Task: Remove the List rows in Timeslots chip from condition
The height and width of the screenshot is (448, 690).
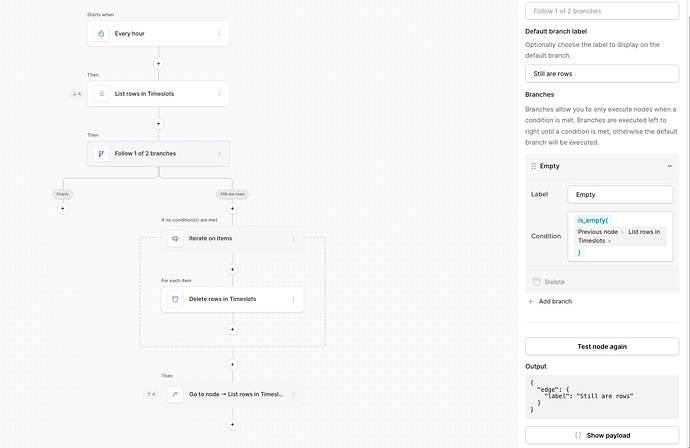Action: [609, 241]
